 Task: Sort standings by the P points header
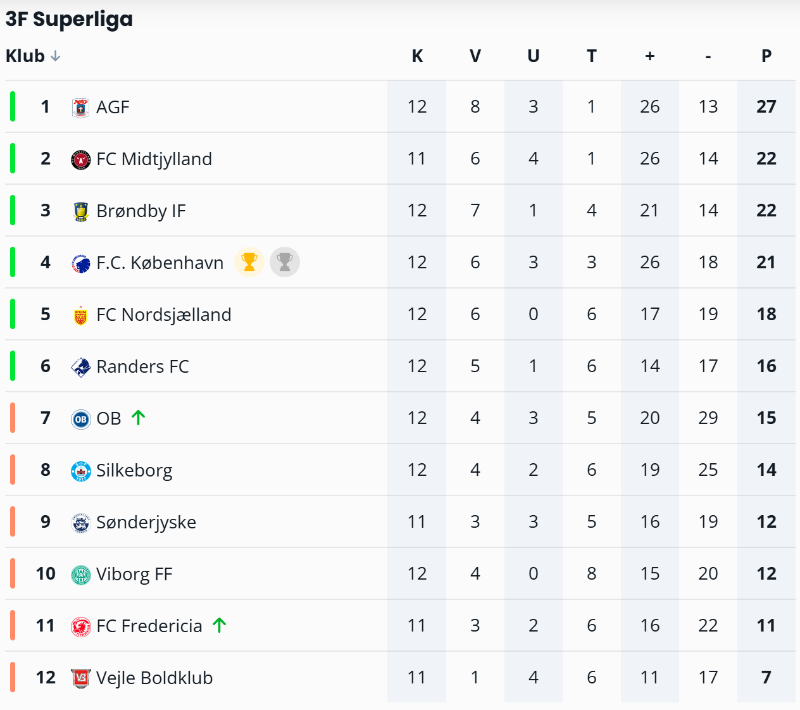pyautogui.click(x=766, y=56)
